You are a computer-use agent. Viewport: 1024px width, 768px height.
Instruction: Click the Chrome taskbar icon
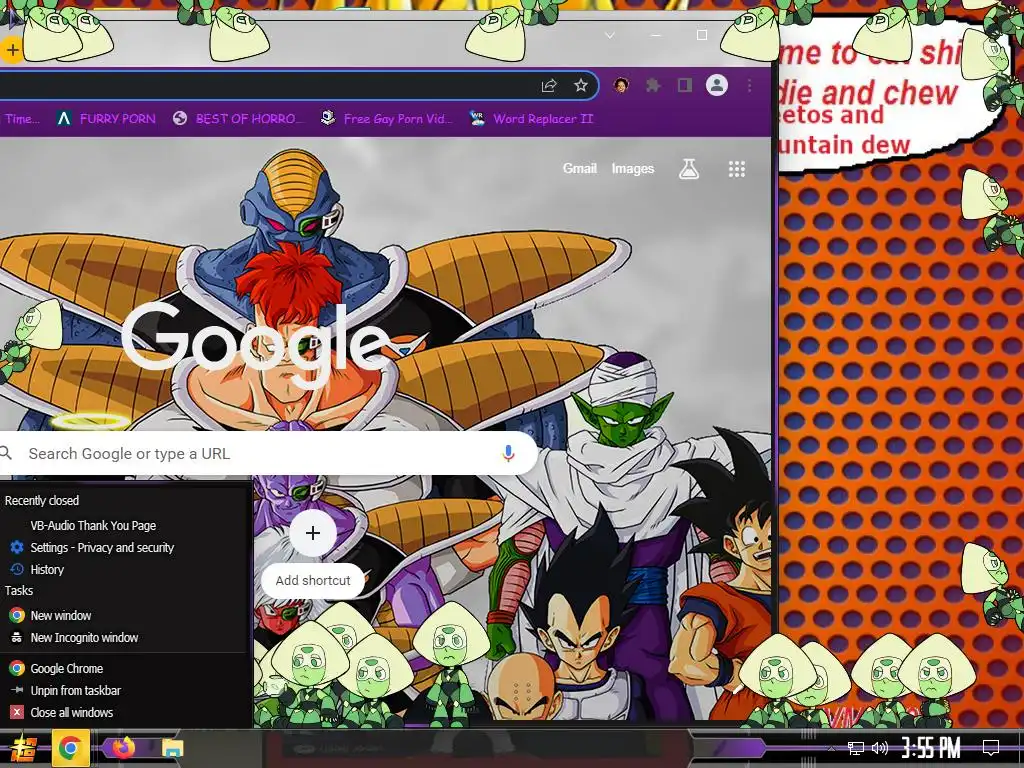[x=70, y=748]
